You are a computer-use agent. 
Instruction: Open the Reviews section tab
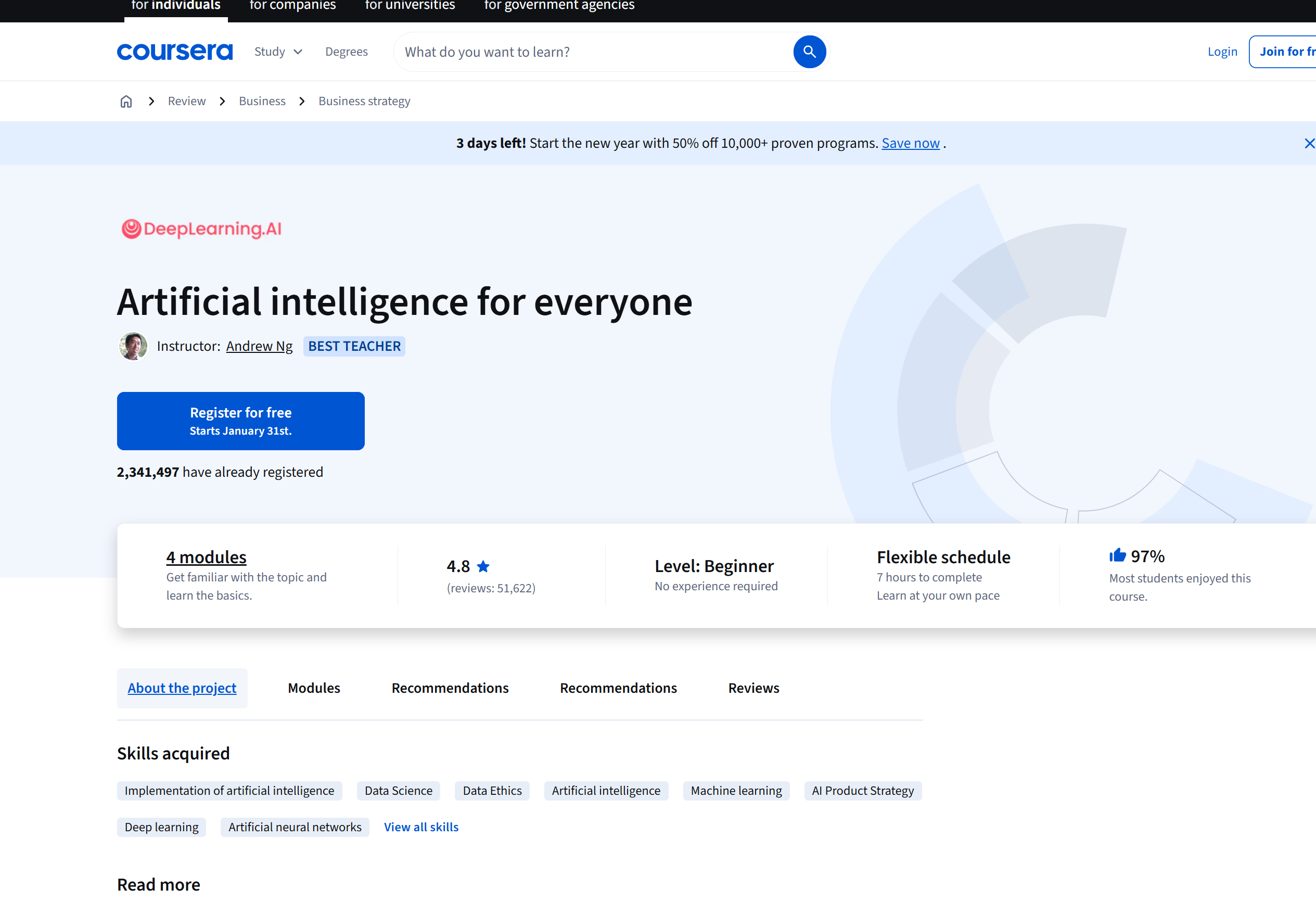coord(753,688)
